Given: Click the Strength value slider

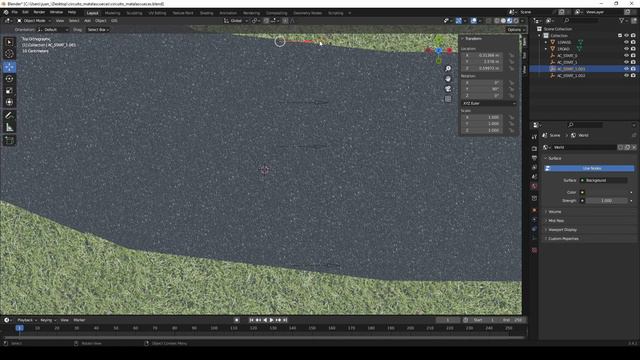Looking at the screenshot, I should coord(607,201).
